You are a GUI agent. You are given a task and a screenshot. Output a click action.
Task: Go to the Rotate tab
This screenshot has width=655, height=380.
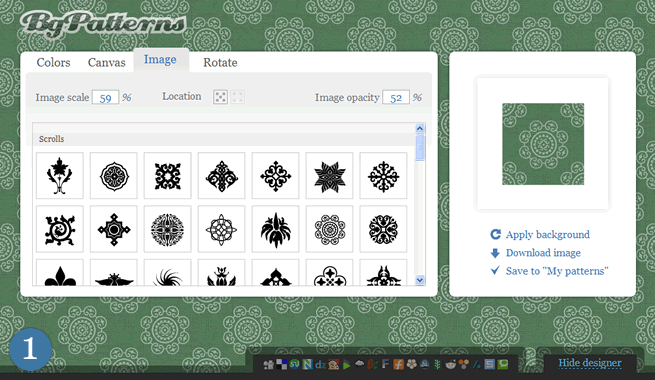point(220,62)
